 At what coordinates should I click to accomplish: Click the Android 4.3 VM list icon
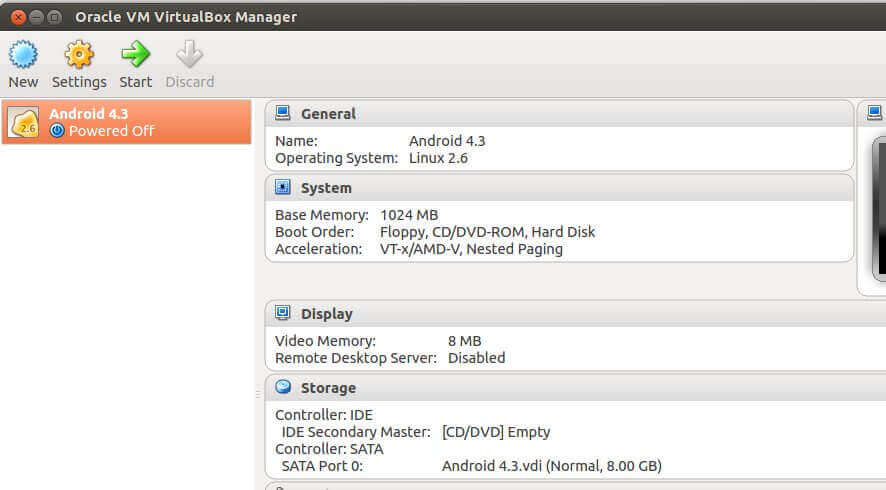[x=23, y=123]
